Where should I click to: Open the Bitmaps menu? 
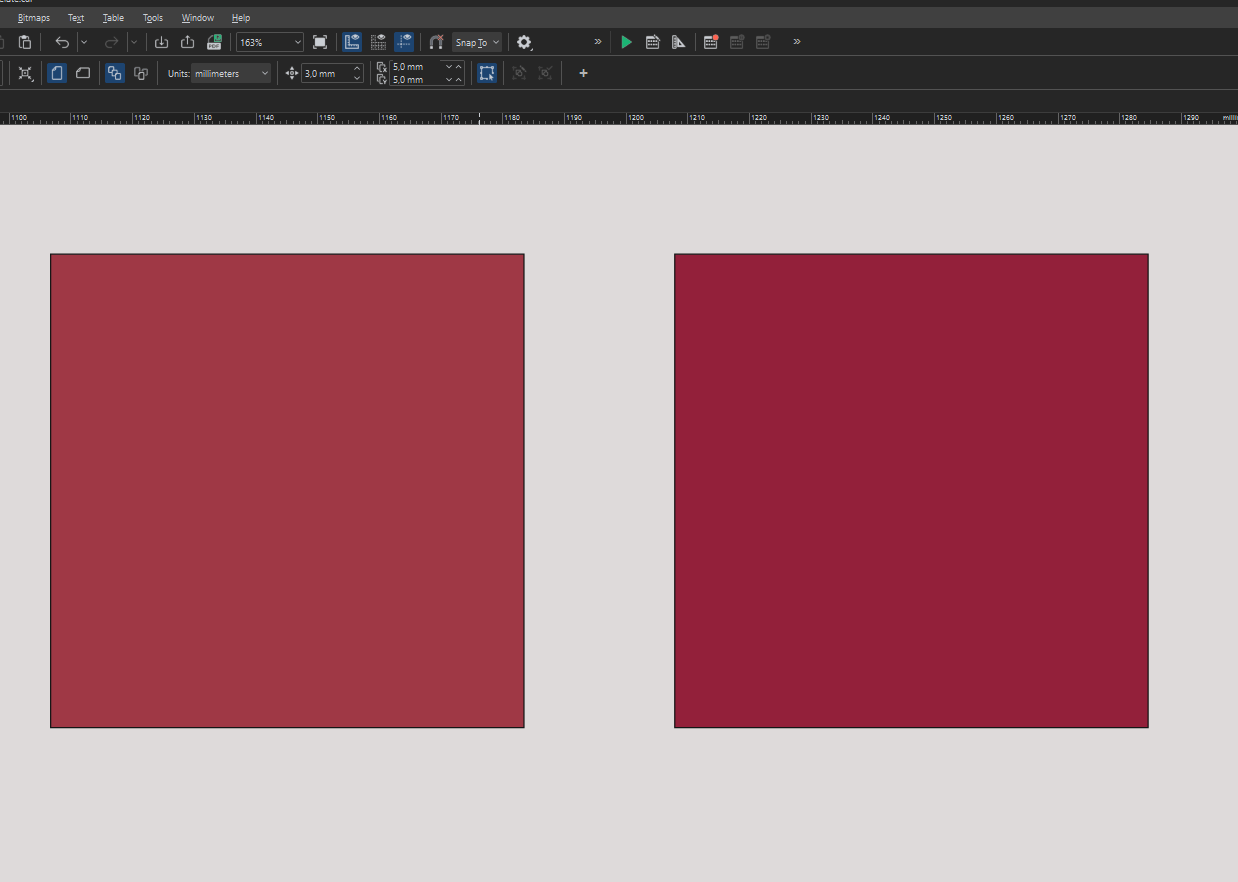coord(33,18)
